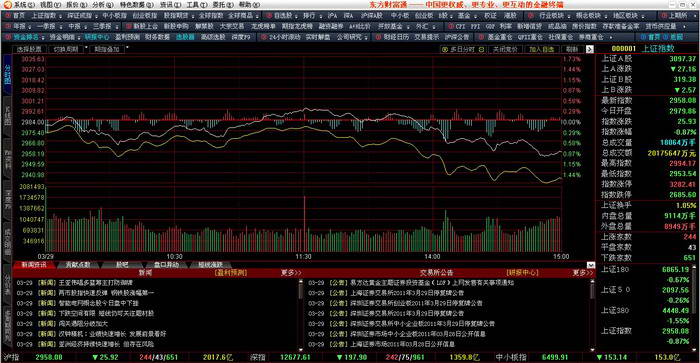Click the 刷新 button

[x=572, y=49]
